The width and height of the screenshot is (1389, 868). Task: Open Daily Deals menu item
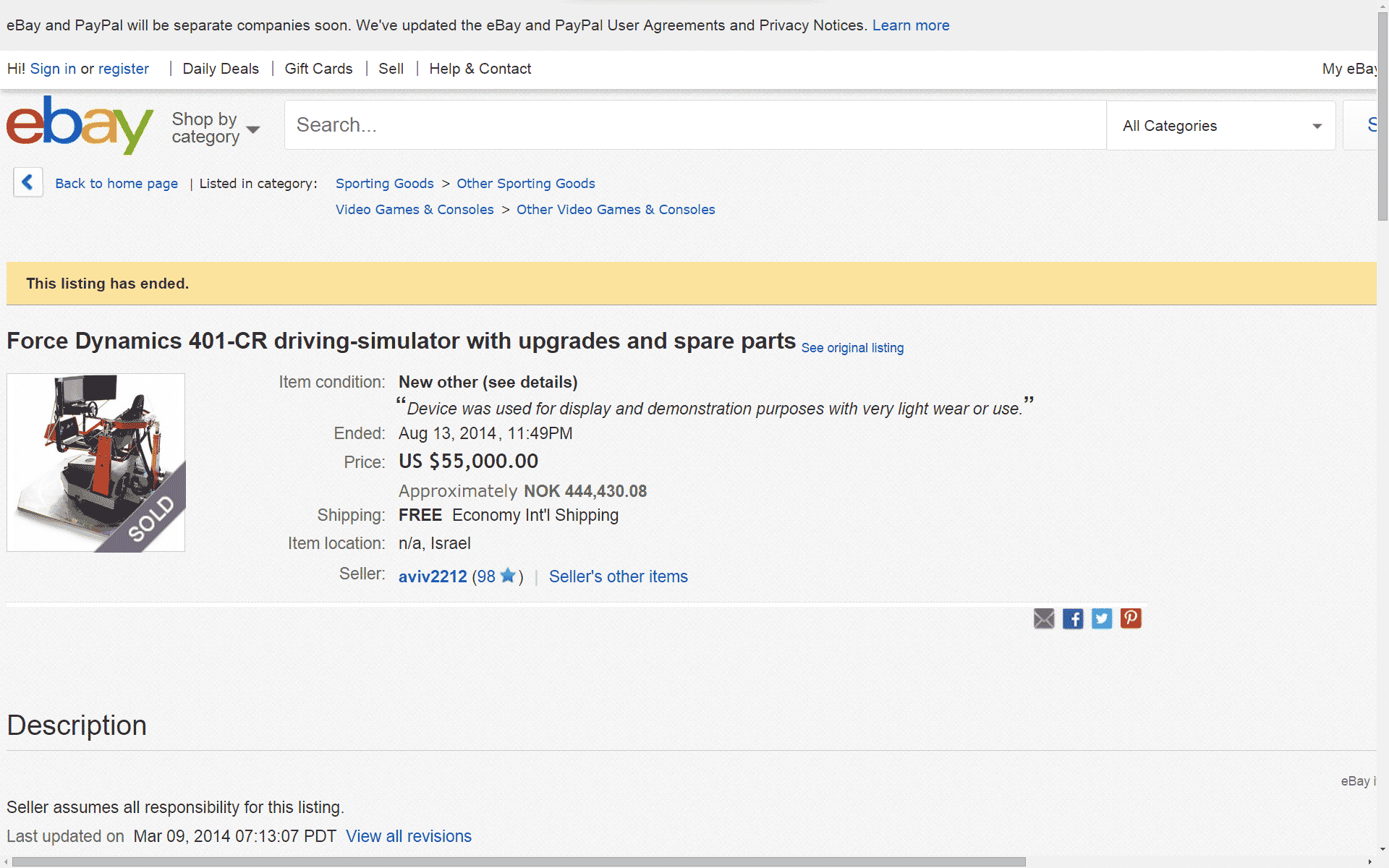(x=221, y=69)
